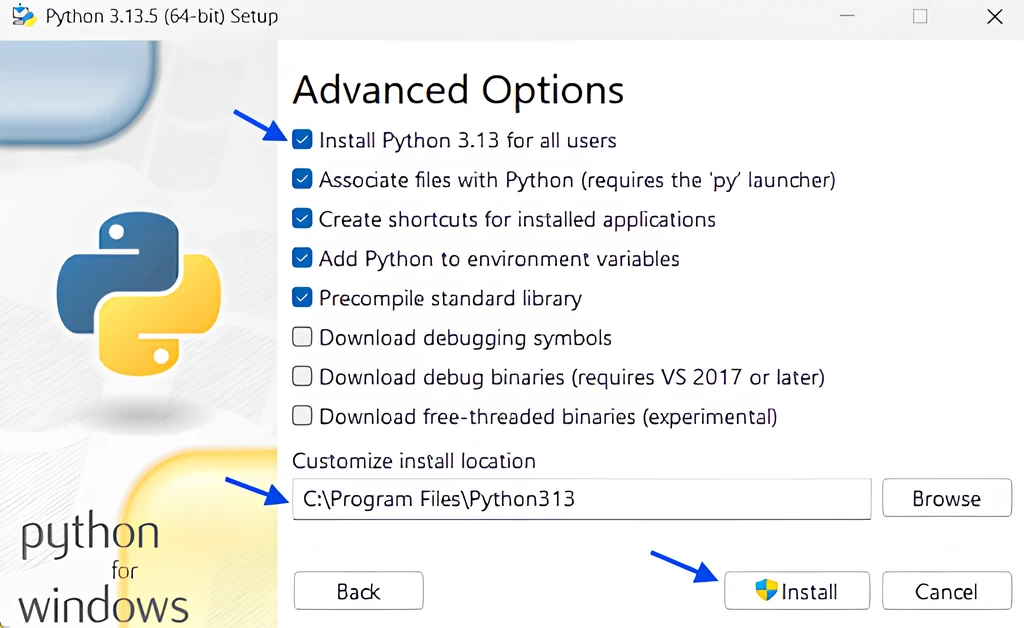Check Download debug binaries option

[302, 377]
